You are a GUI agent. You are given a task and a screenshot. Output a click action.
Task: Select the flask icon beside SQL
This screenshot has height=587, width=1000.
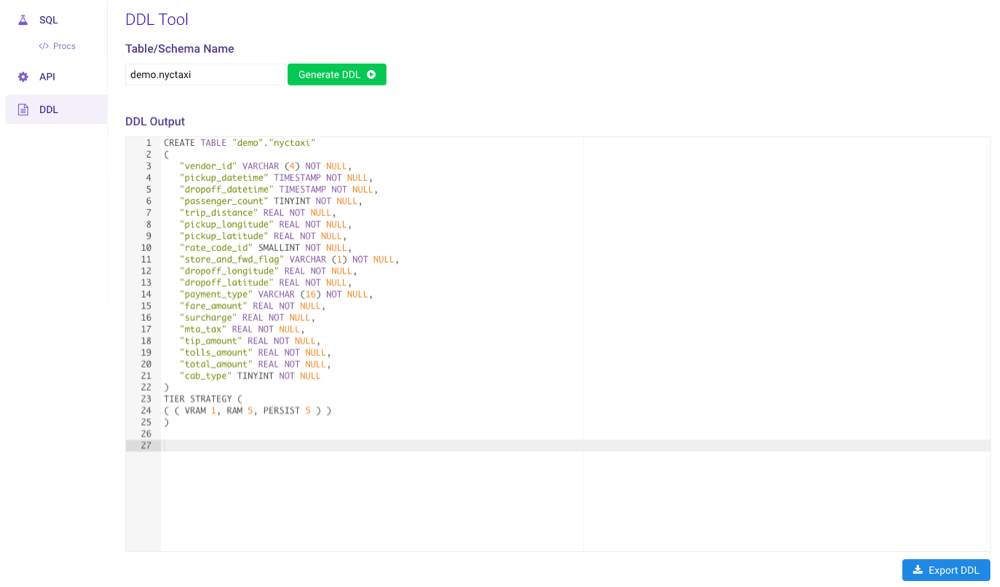[x=22, y=19]
